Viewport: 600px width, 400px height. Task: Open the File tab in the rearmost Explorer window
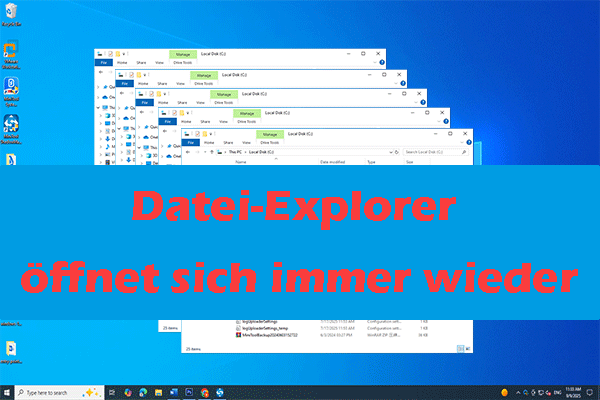104,62
